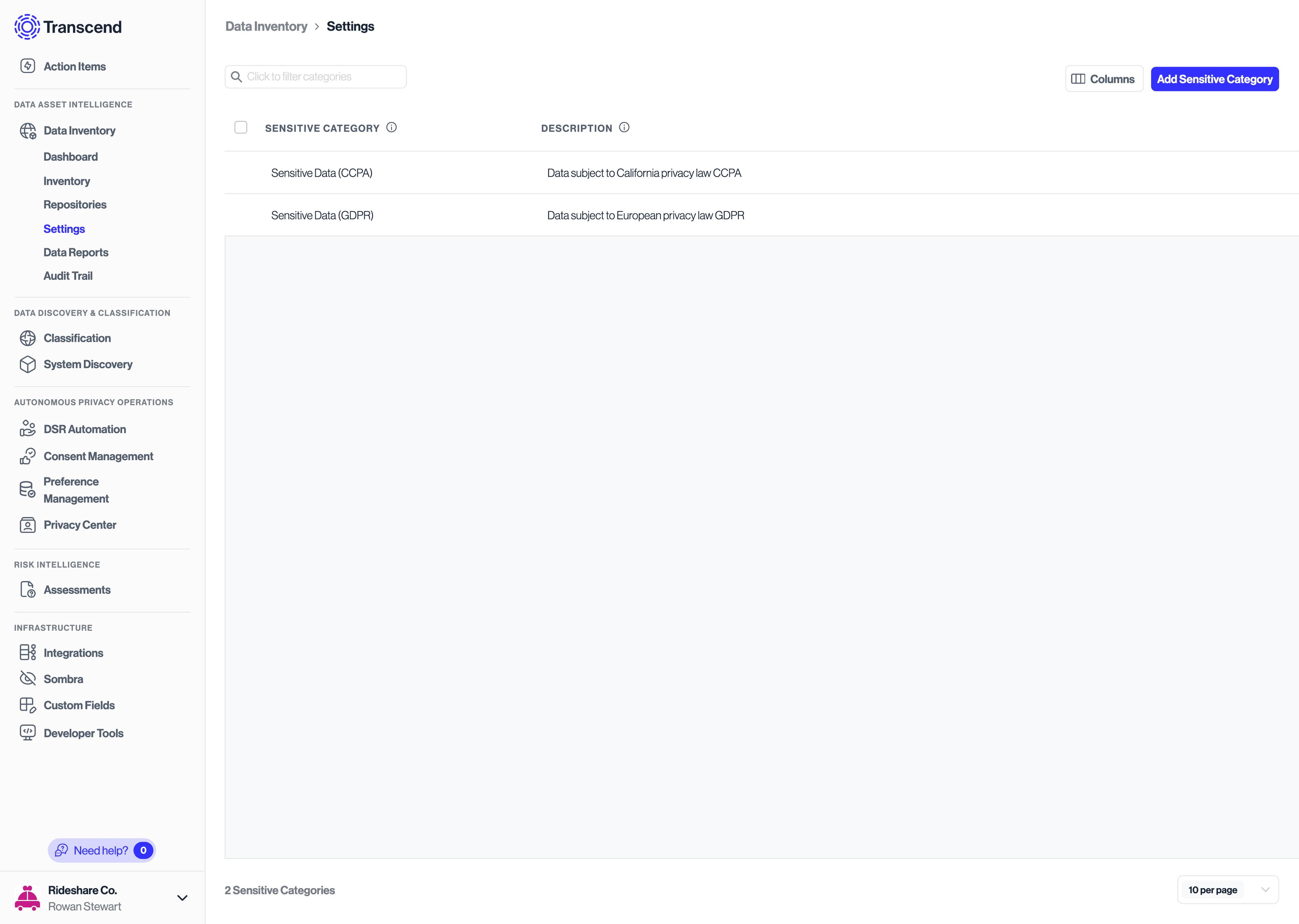The height and width of the screenshot is (924, 1299).
Task: Navigate to the Audit Trail page
Action: pyautogui.click(x=68, y=275)
